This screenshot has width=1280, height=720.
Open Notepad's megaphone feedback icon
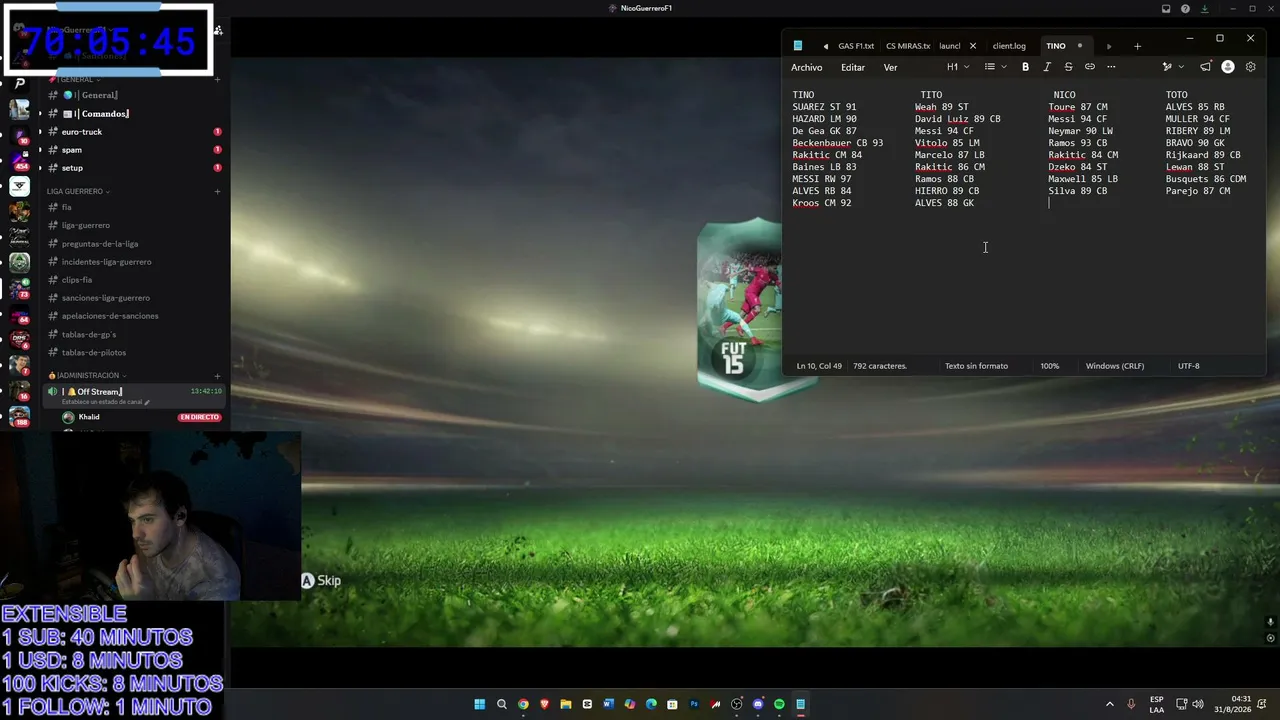click(1206, 67)
